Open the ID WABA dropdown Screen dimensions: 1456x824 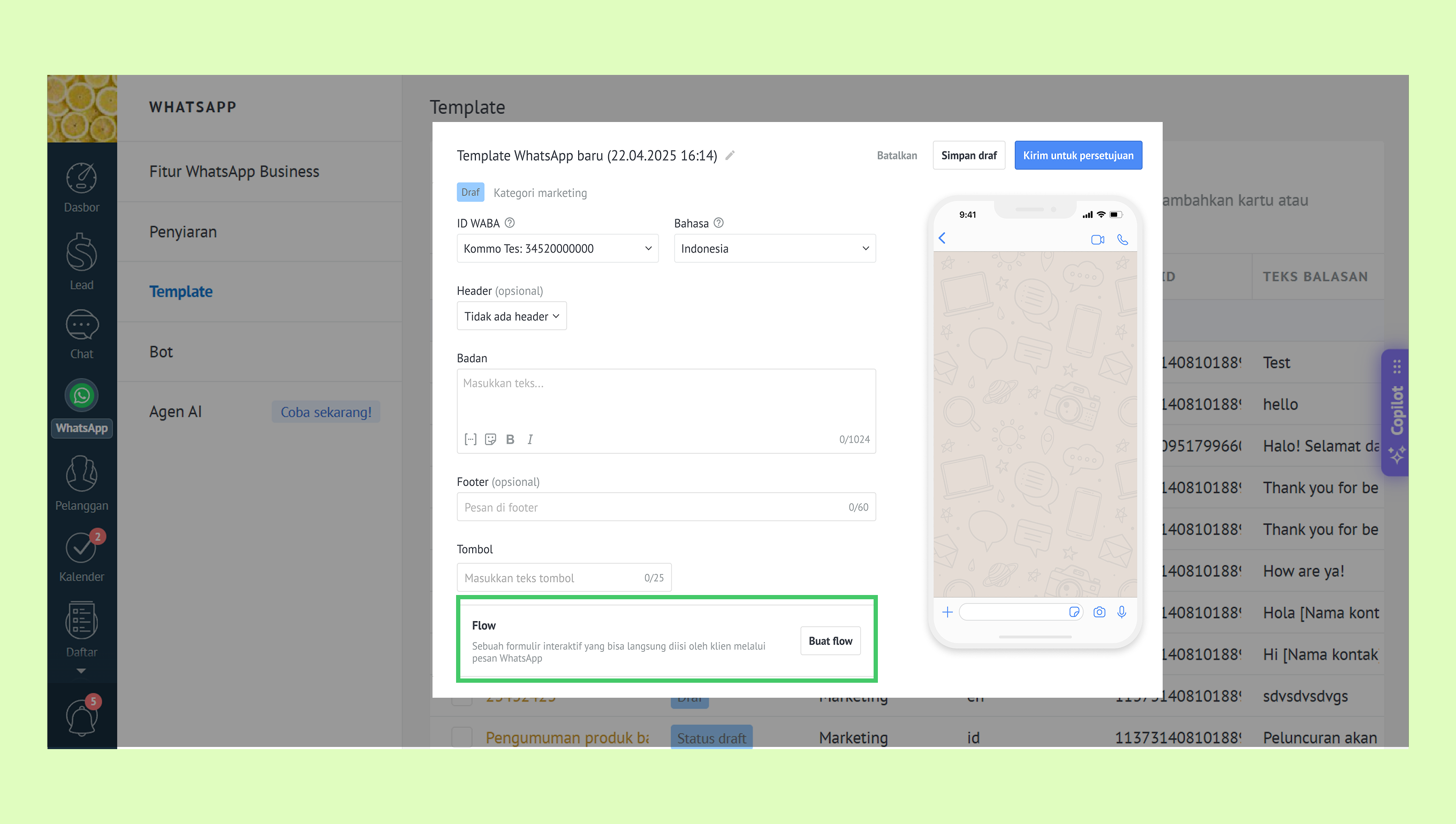557,248
